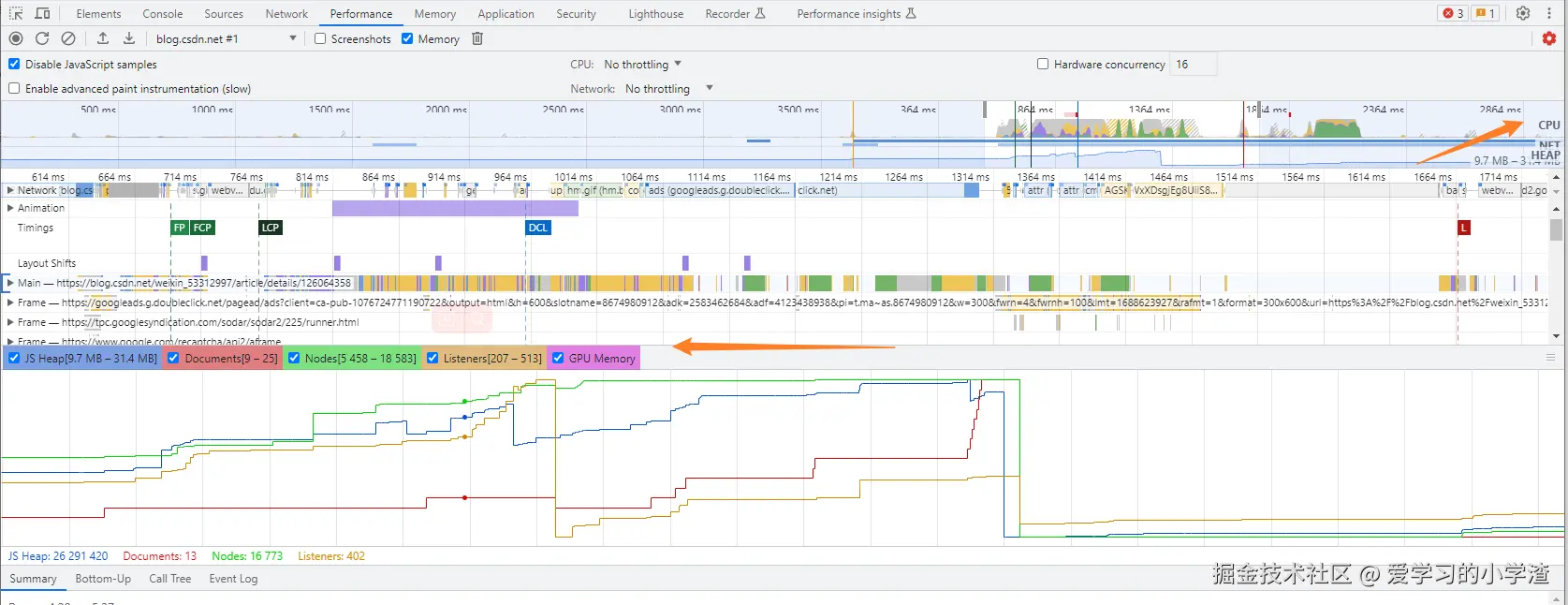Toggle the JS Heap counter checkbox

tap(14, 358)
